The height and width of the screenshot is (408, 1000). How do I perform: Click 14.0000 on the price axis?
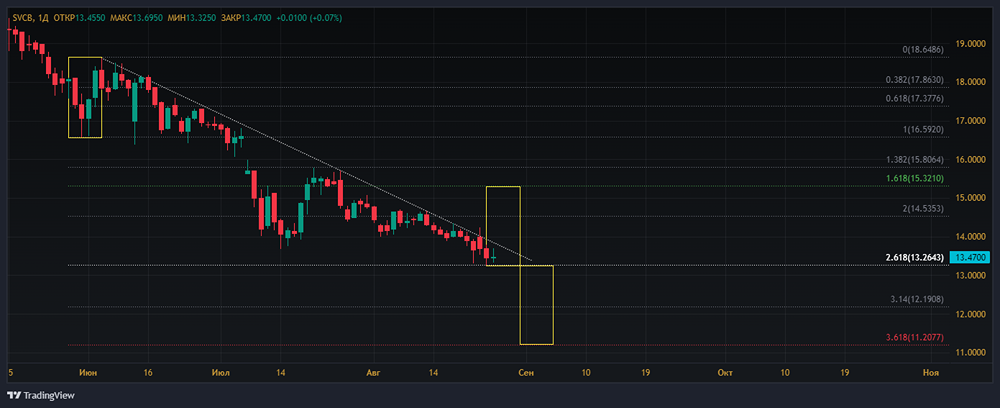[x=970, y=237]
